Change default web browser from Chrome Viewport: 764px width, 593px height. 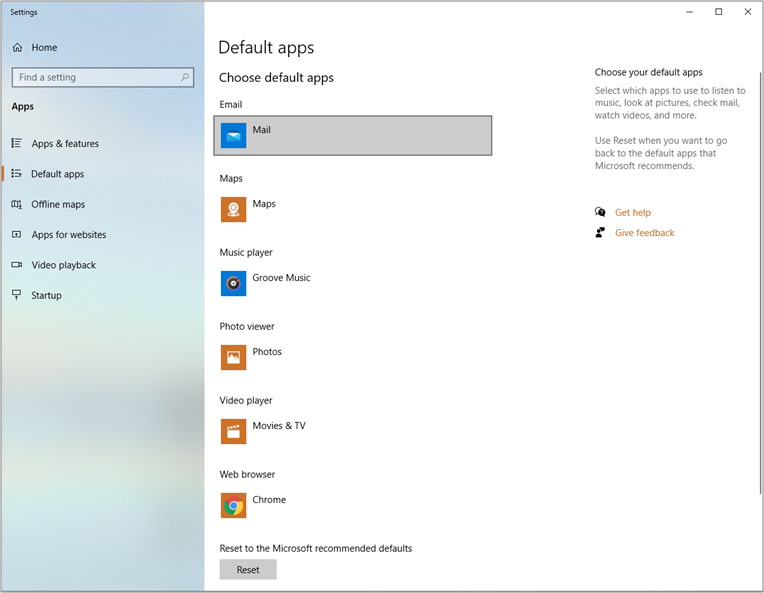pyautogui.click(x=353, y=505)
